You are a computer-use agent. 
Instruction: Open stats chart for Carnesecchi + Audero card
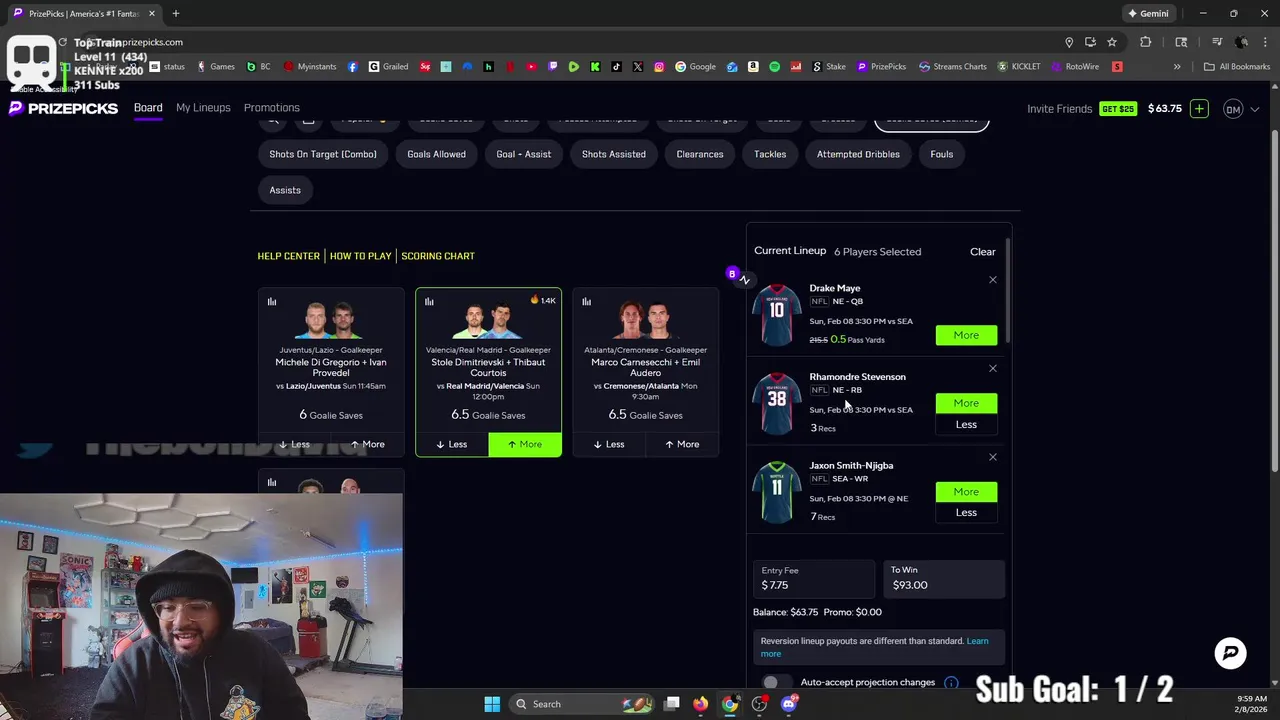[587, 301]
